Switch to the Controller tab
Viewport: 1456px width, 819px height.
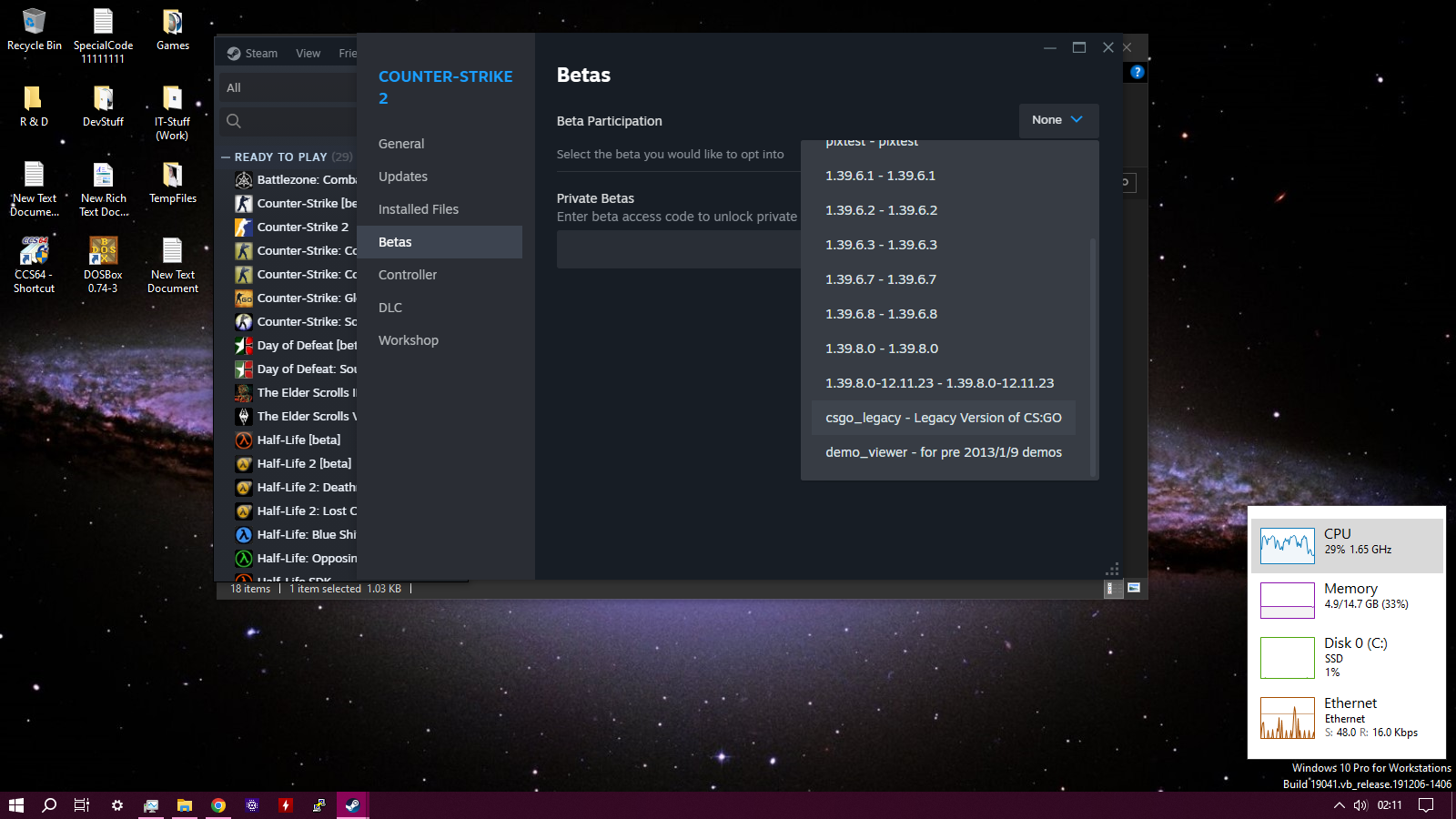pyautogui.click(x=440, y=275)
